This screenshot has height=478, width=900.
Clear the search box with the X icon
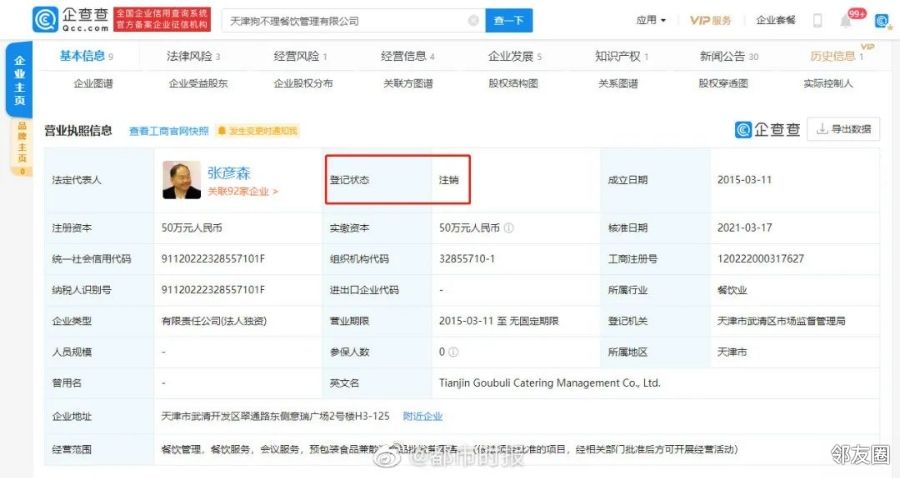tap(473, 21)
